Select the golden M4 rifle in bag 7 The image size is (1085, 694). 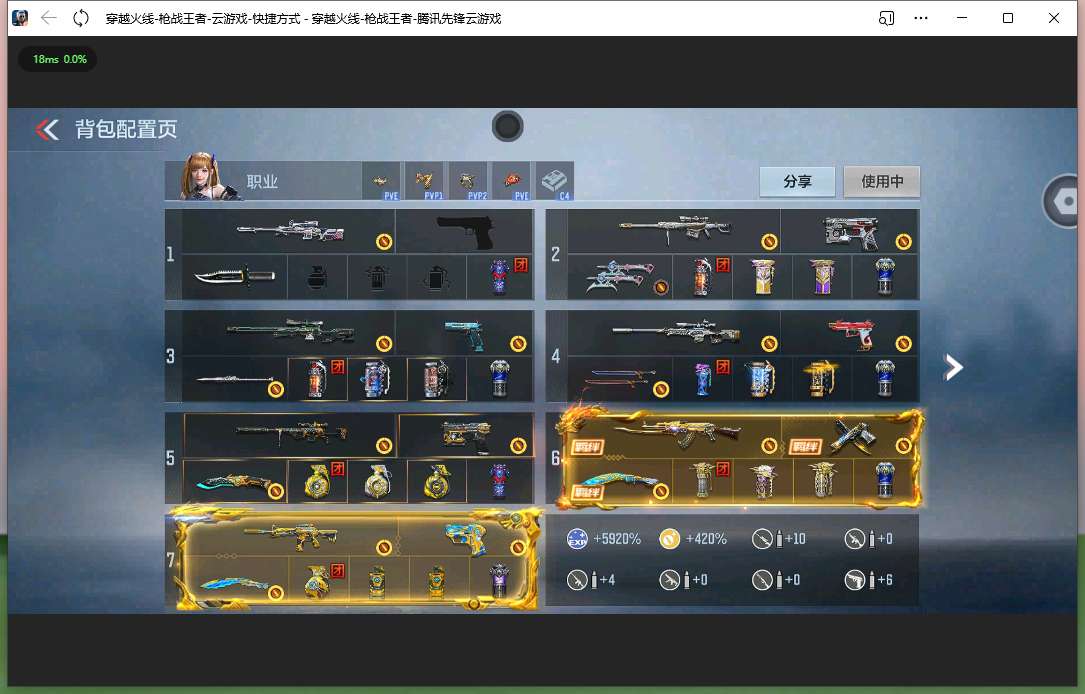[x=292, y=536]
